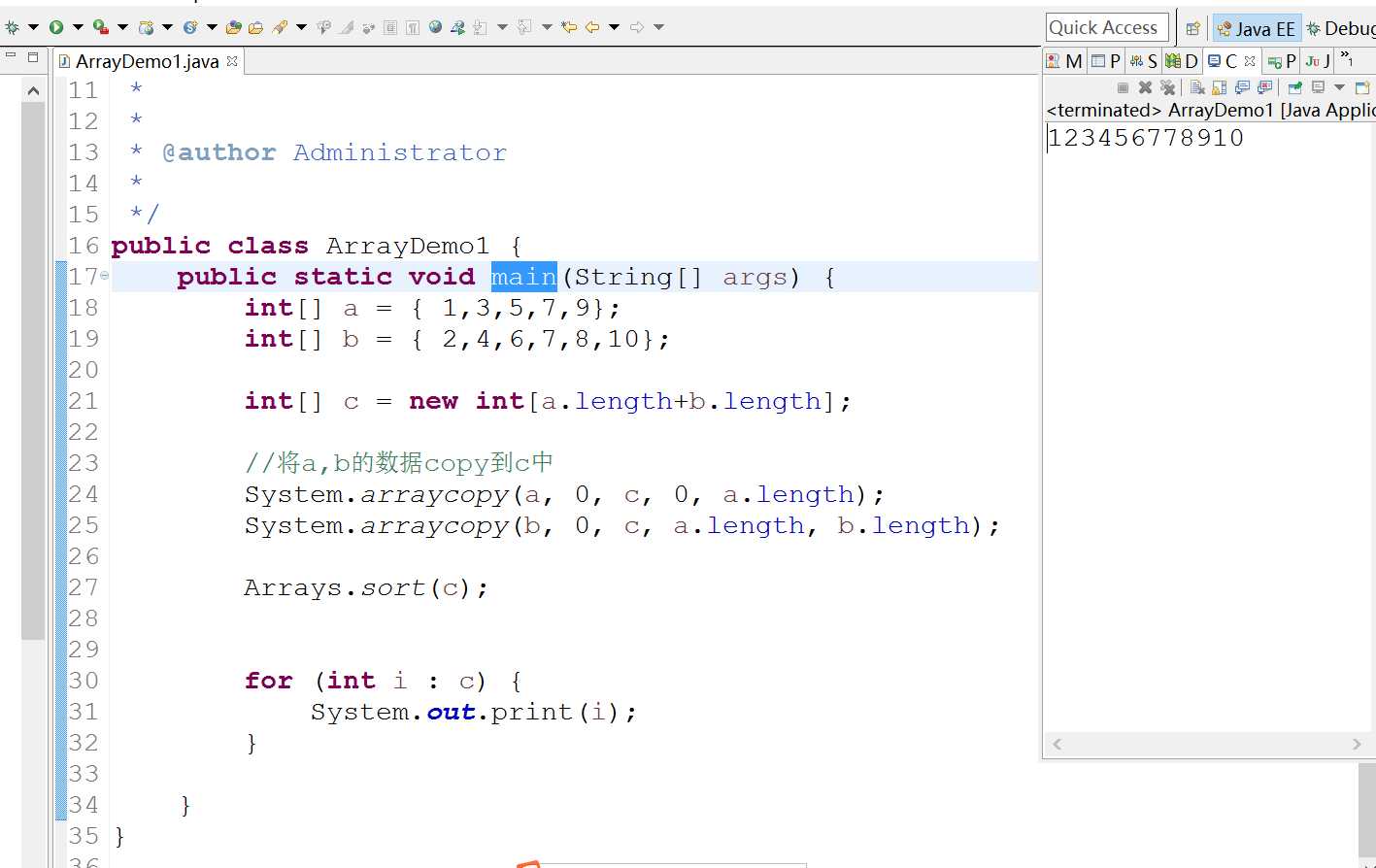Click the 'Arrays.sort(c);' line of code

click(x=366, y=587)
